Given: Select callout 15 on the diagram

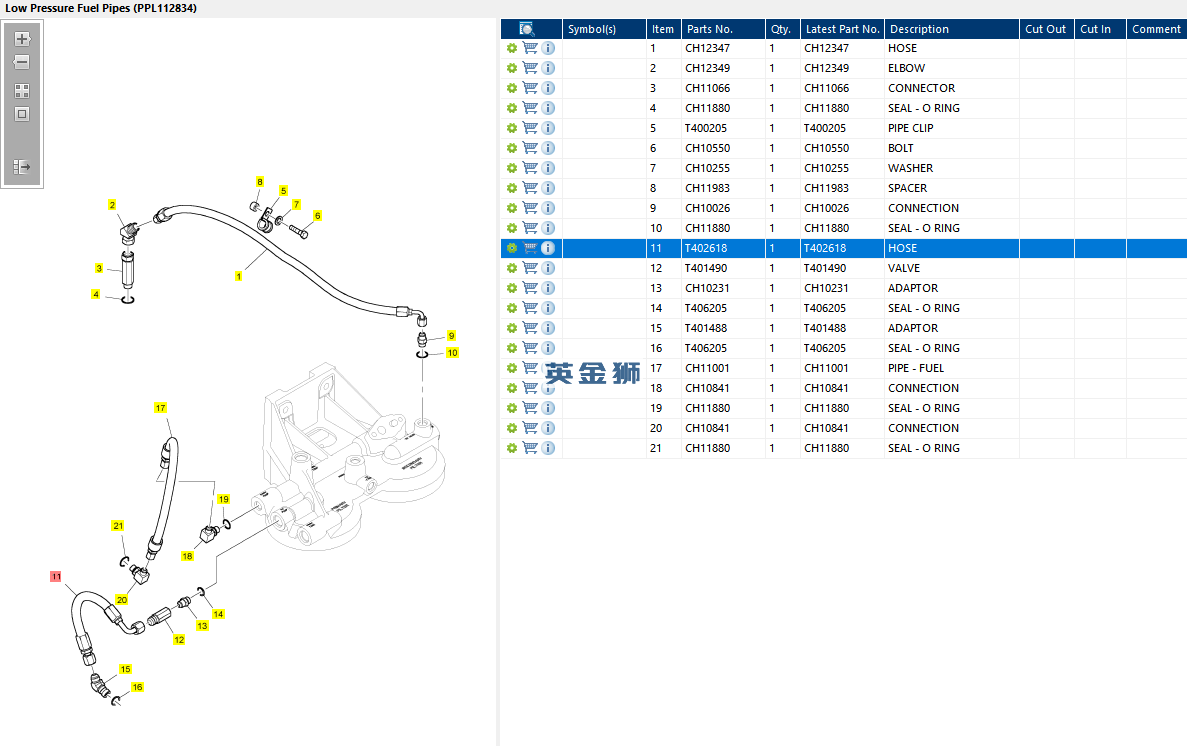Looking at the screenshot, I should [x=126, y=670].
